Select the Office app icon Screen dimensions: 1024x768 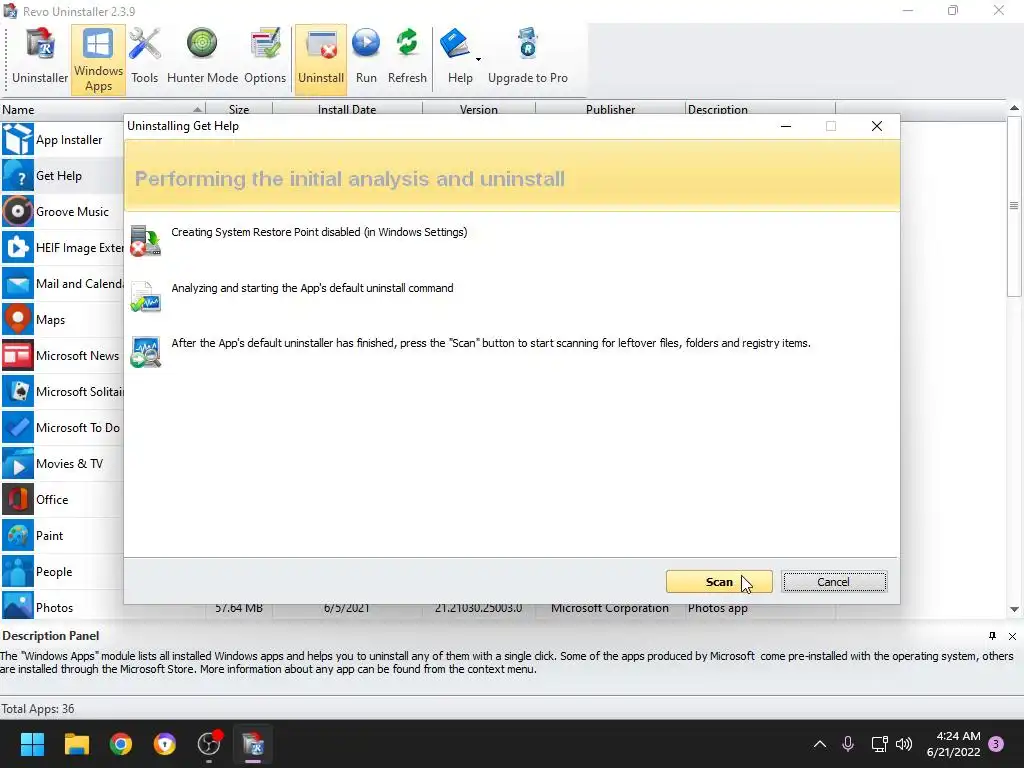pyautogui.click(x=18, y=500)
